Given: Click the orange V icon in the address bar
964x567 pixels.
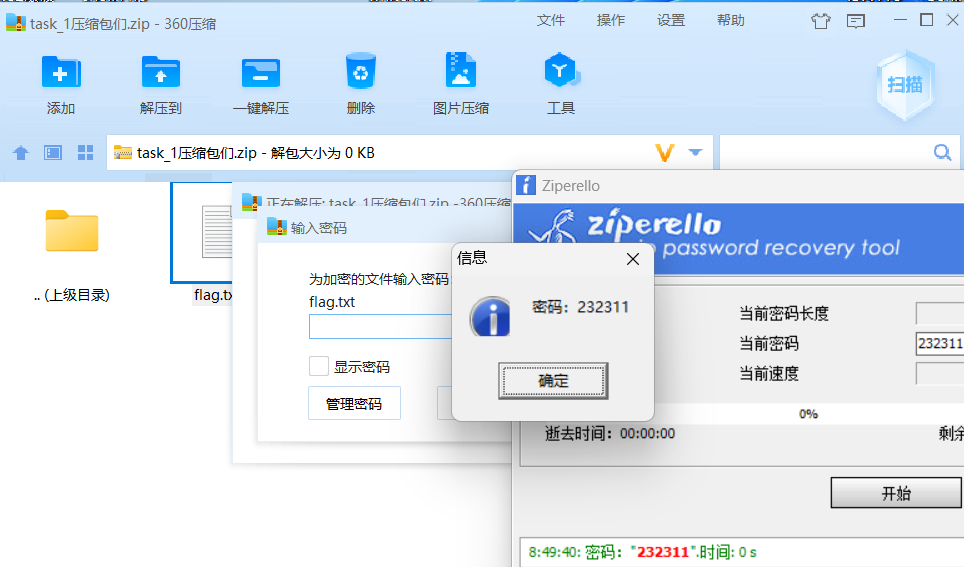Looking at the screenshot, I should point(665,153).
